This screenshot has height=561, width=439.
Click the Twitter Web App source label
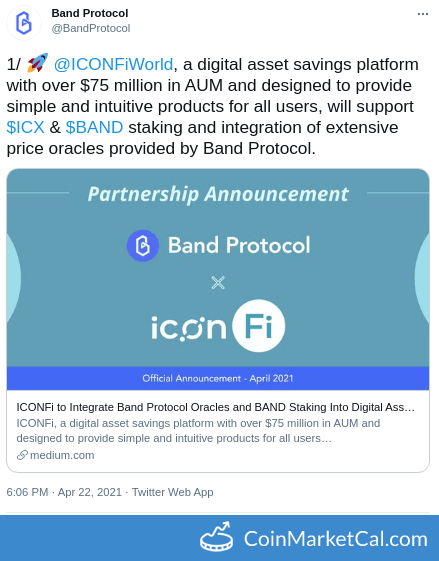[172, 492]
